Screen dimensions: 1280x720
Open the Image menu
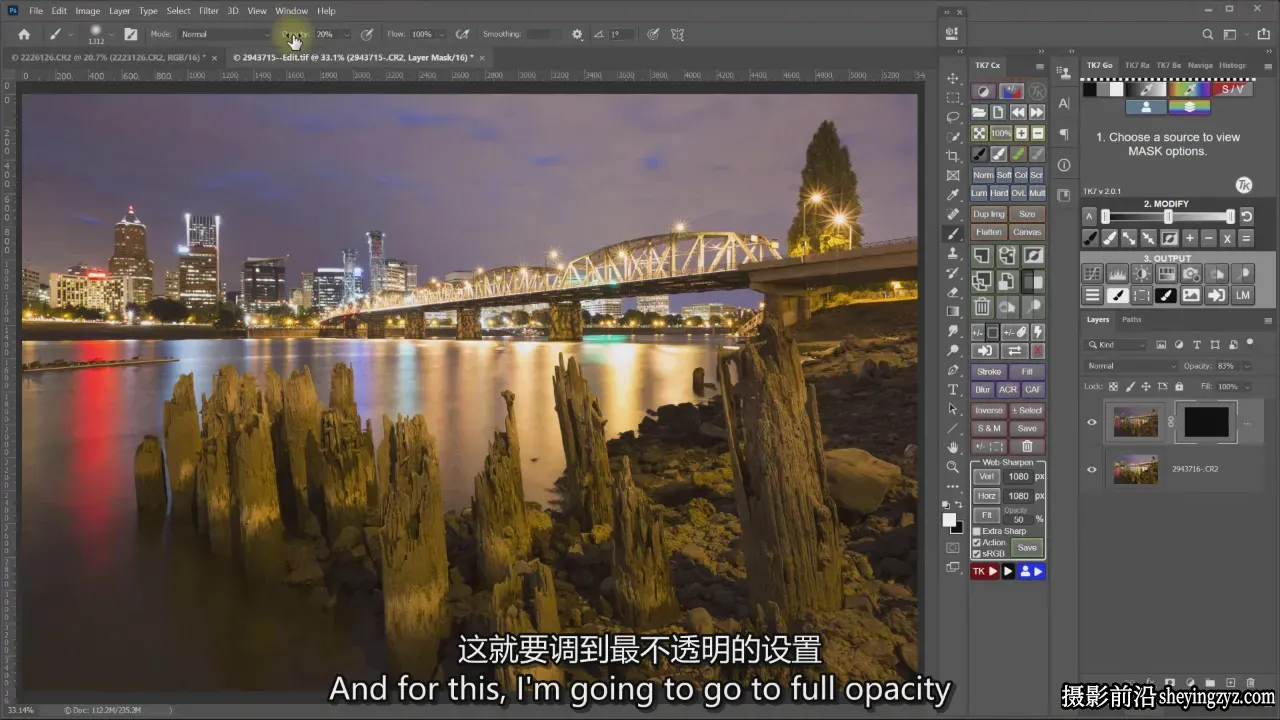(87, 11)
